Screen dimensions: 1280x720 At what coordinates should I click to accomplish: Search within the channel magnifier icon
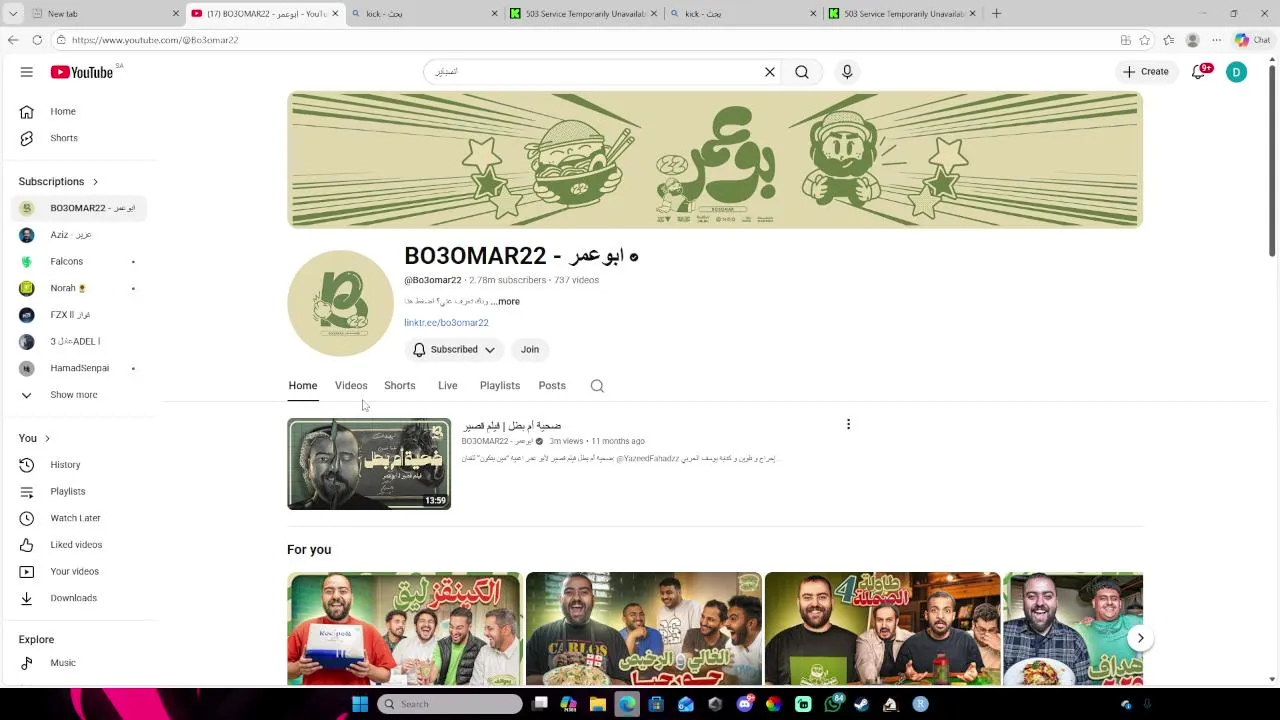[597, 386]
